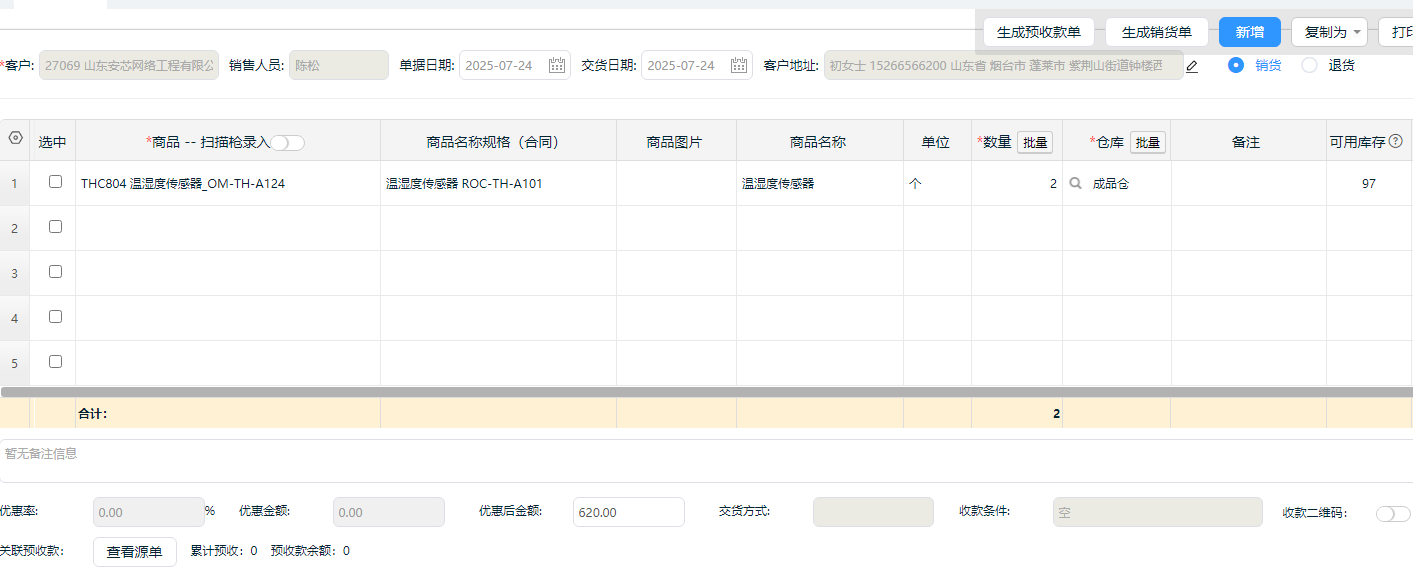Select the 退货 radio button
The image size is (1413, 572).
1309,65
